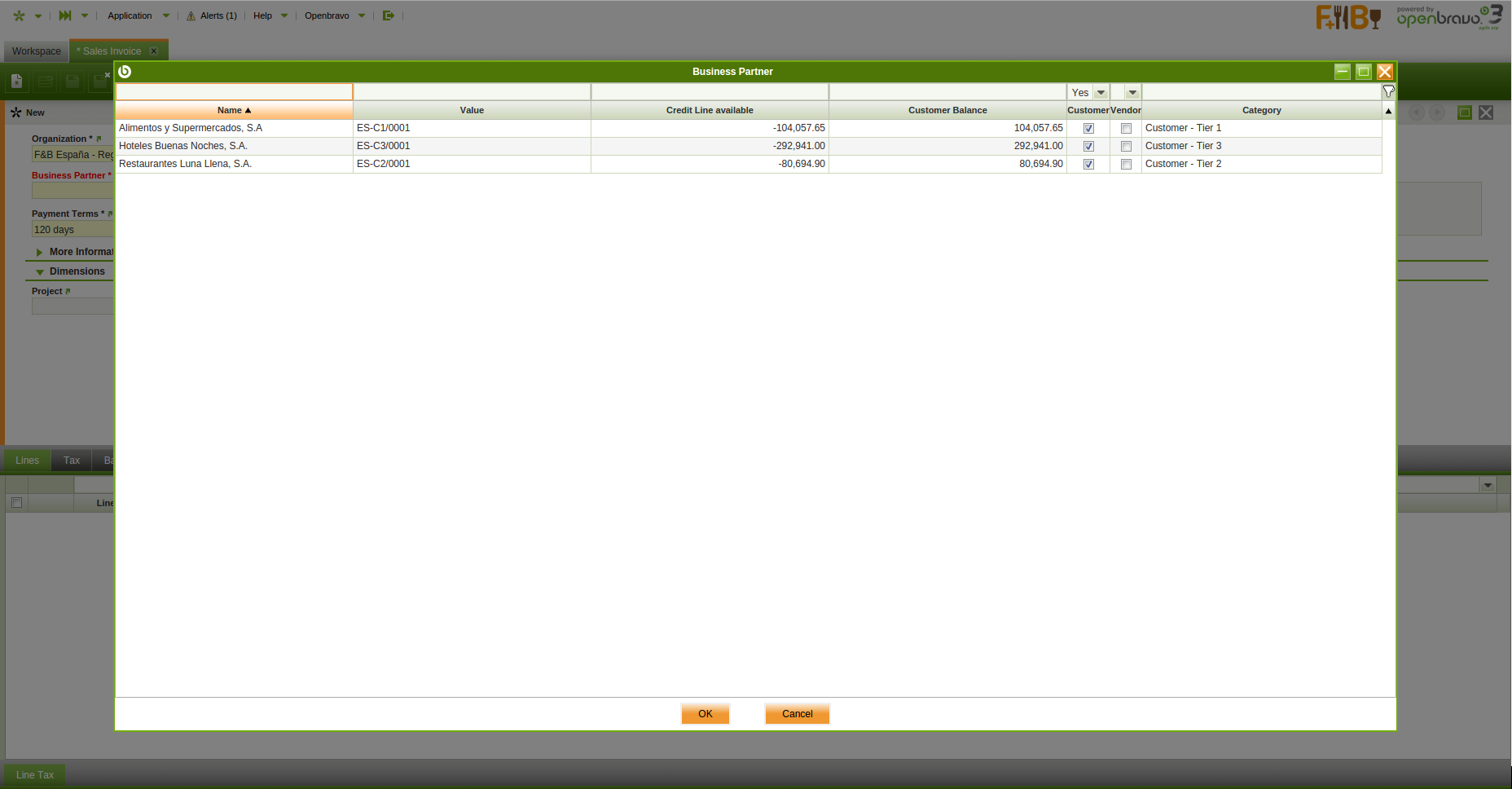Click the filter funnel icon in Business Partner grid

click(1388, 91)
